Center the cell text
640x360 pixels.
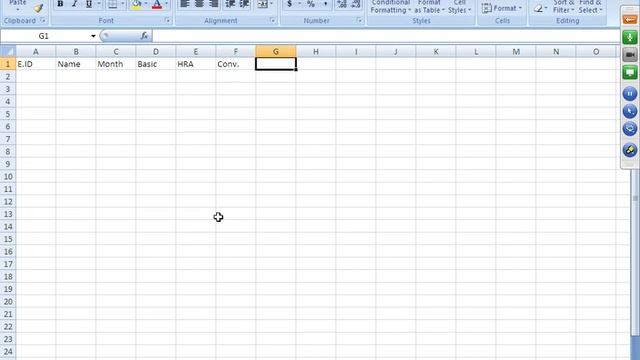199,4
